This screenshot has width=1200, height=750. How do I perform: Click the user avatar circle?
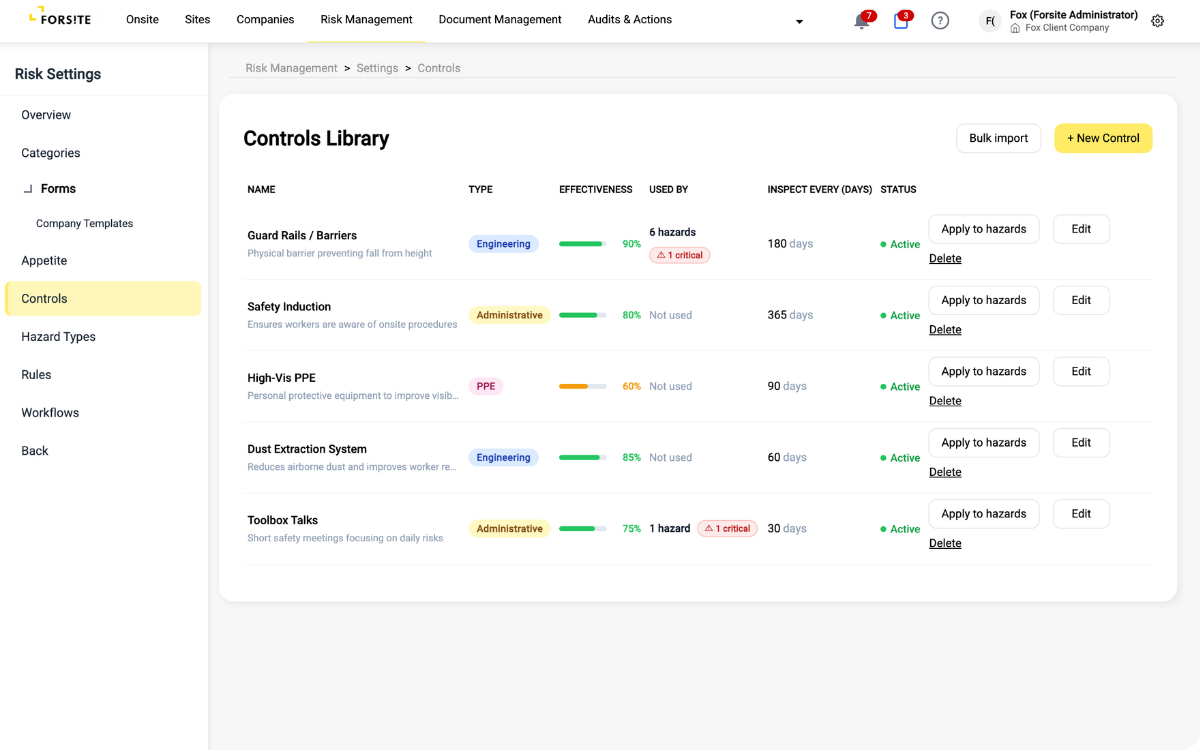tap(990, 21)
